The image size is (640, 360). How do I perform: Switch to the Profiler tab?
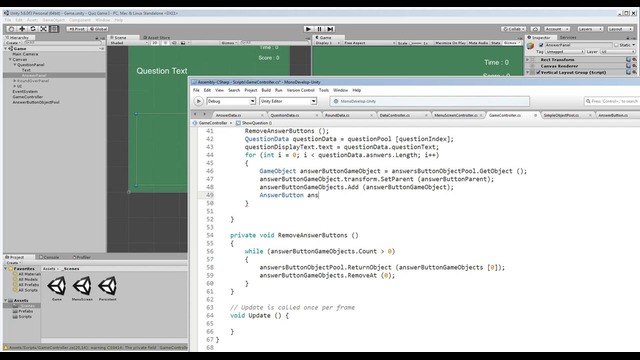[x=81, y=257]
